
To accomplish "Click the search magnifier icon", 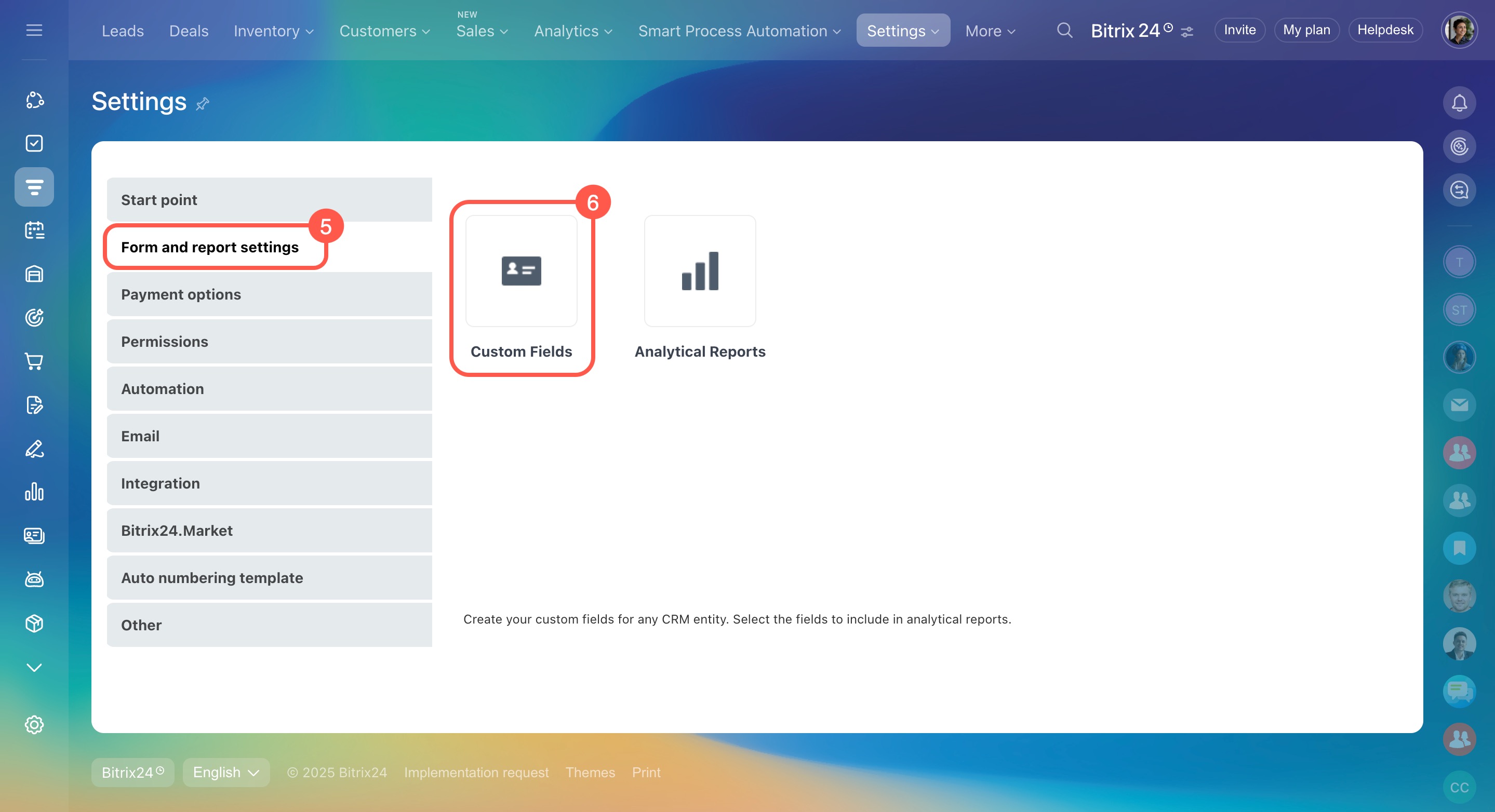I will click(x=1064, y=30).
